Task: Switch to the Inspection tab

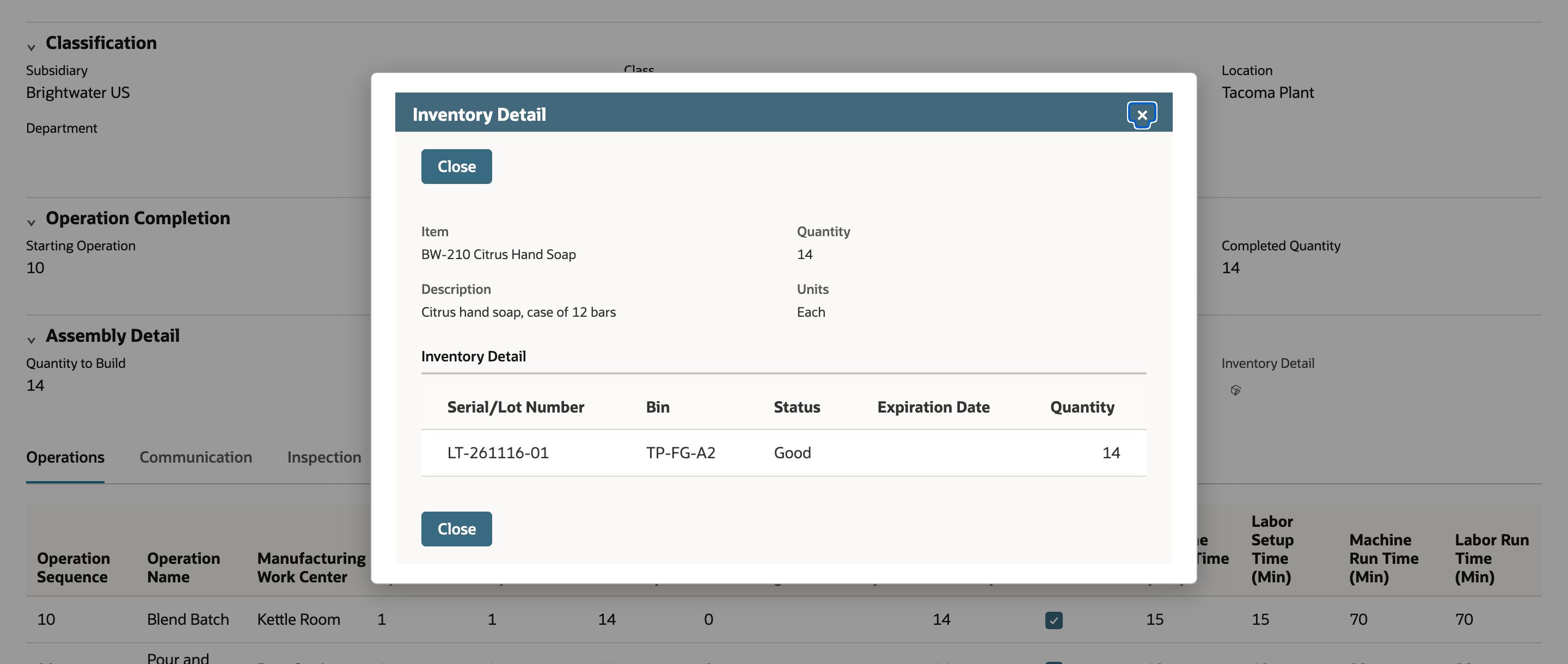Action: 324,457
